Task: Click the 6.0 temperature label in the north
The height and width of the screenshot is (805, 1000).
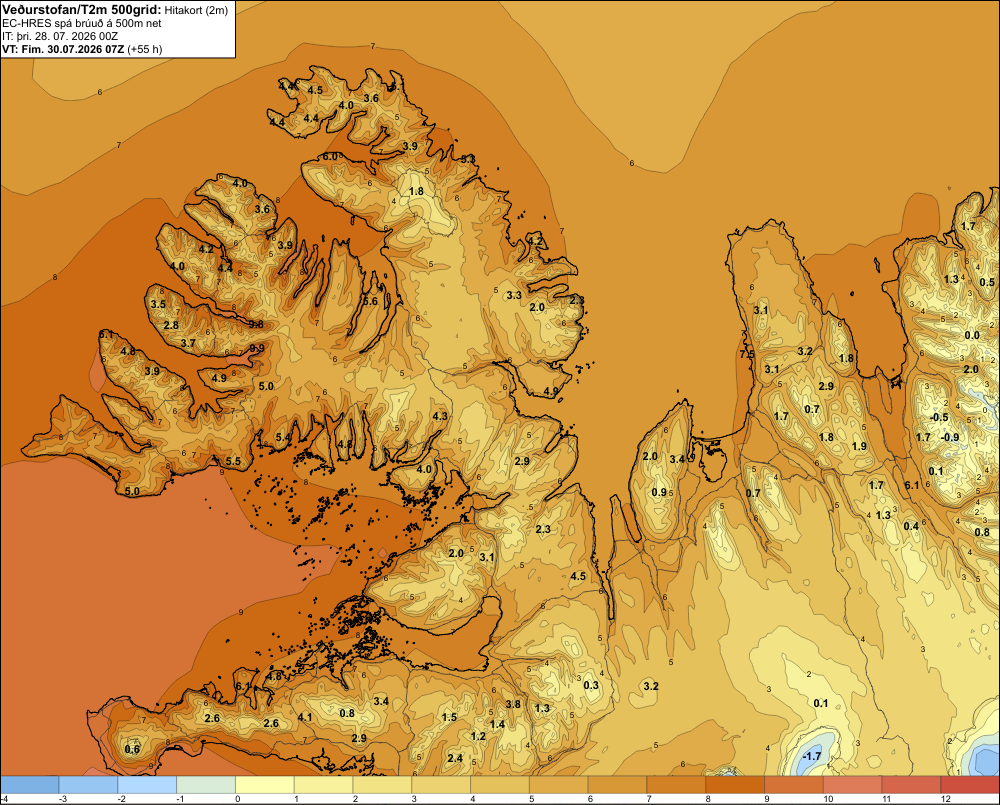Action: click(330, 156)
